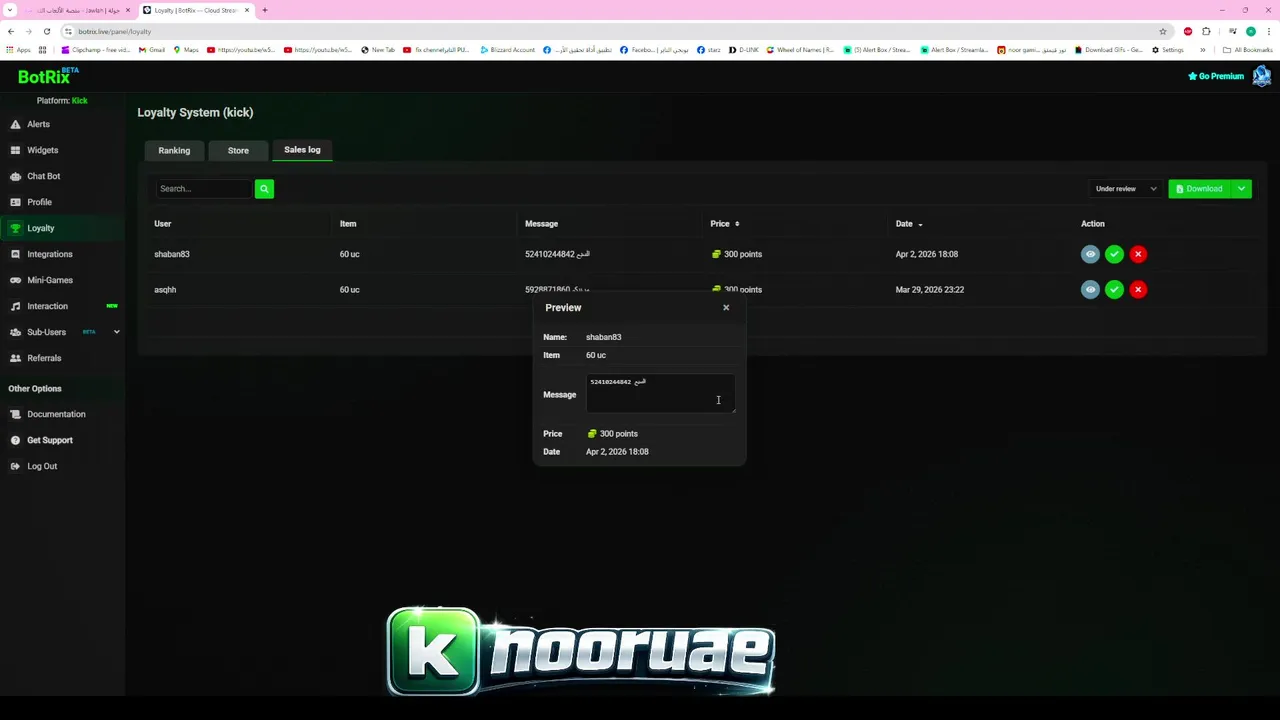The height and width of the screenshot is (720, 1280).
Task: Open Mini-Games section
Action: [49, 280]
